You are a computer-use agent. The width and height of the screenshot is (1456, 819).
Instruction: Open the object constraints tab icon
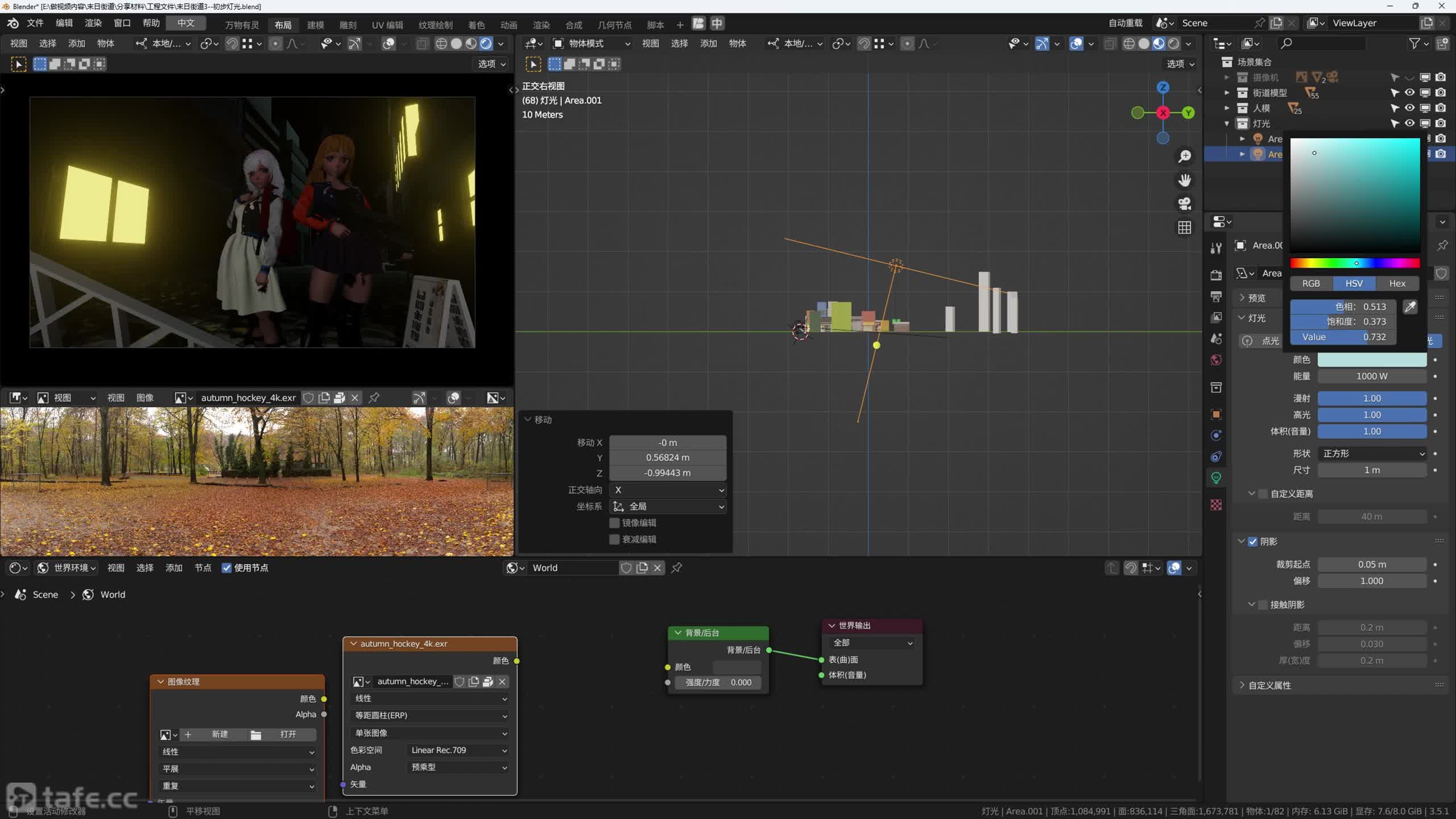pos(1216,457)
